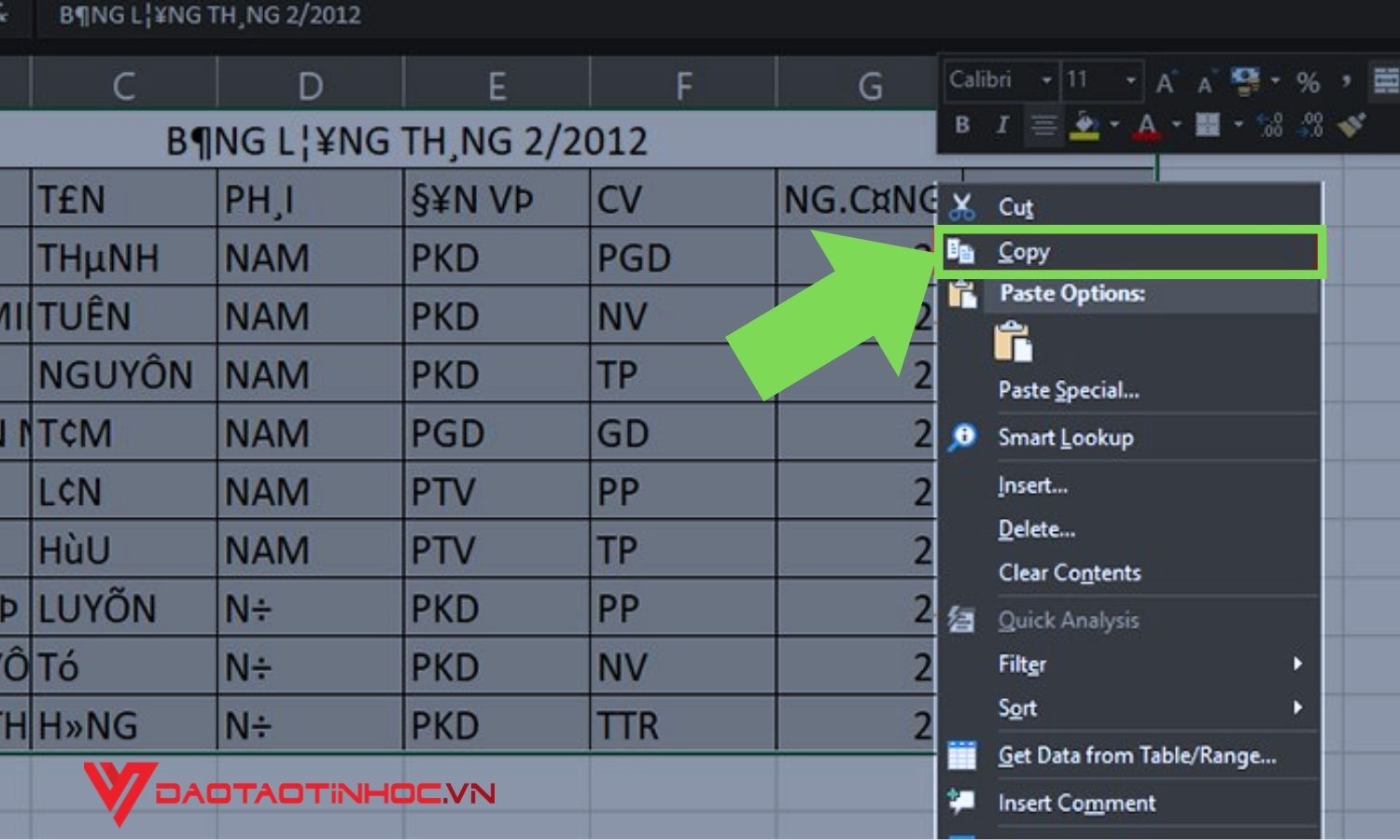Apply red font color button
This screenshot has width=1400, height=840.
click(1147, 125)
